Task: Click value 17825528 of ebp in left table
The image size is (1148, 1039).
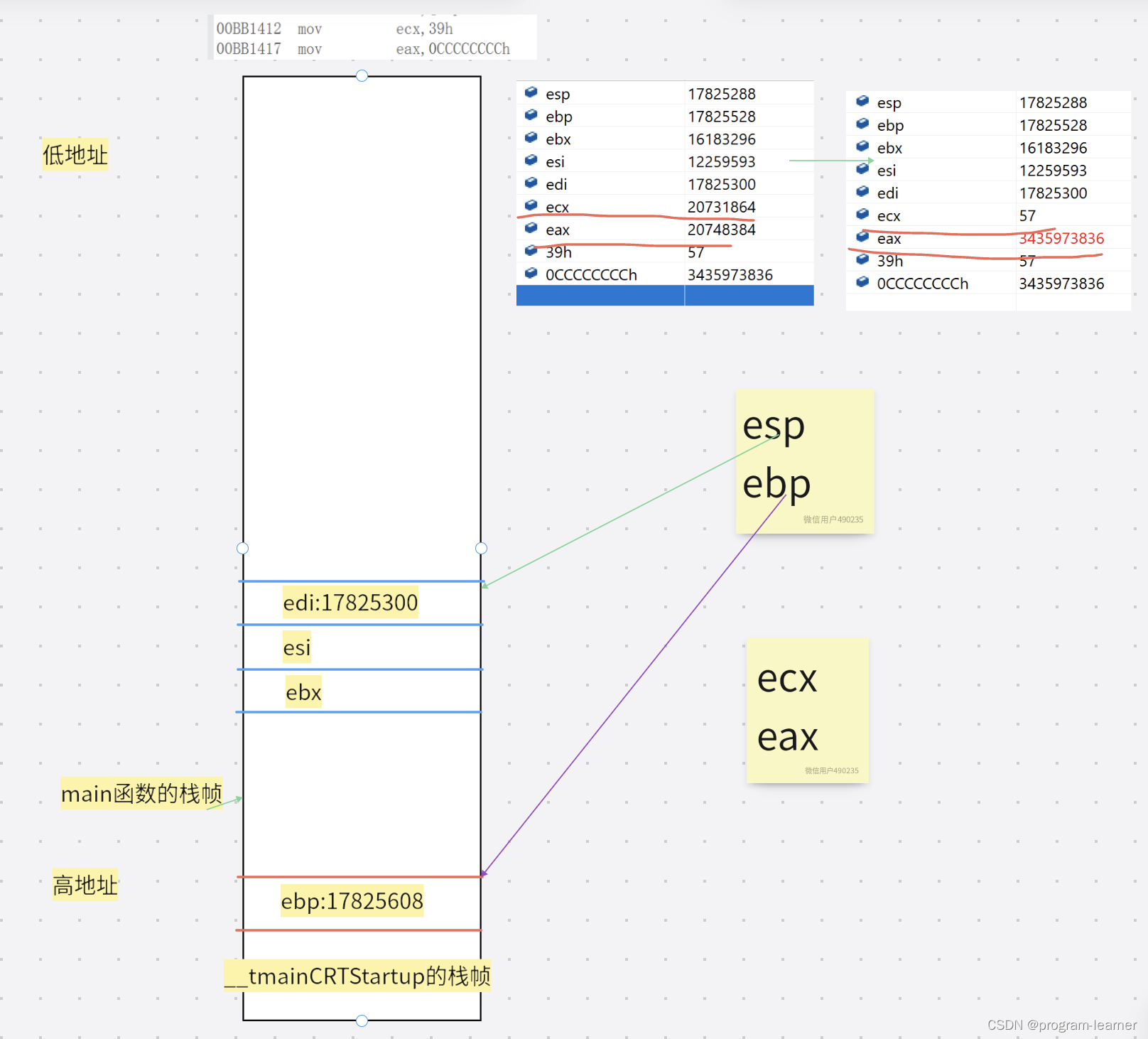Action: [x=722, y=117]
